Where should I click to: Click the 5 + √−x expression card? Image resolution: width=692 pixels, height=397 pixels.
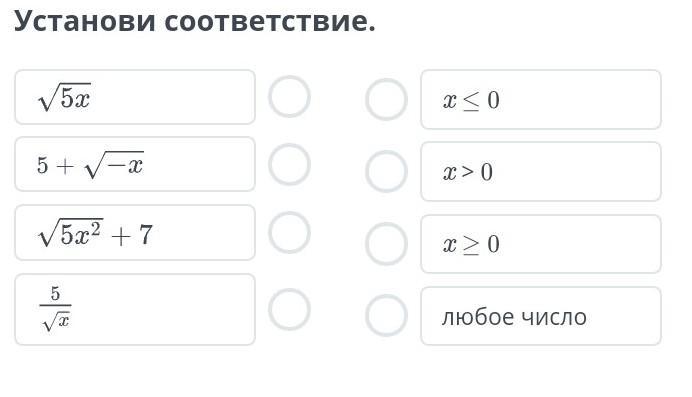[135, 164]
